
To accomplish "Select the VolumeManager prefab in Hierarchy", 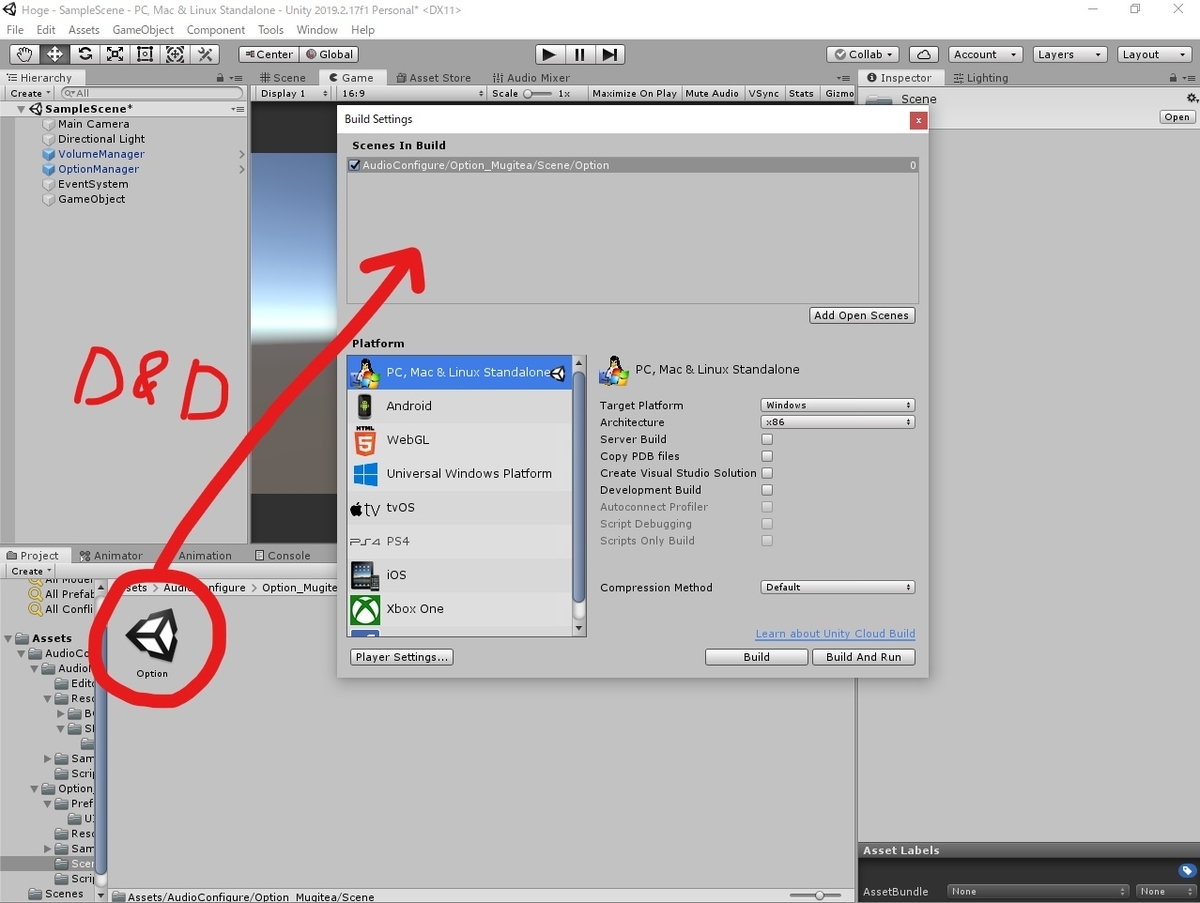I will [101, 154].
